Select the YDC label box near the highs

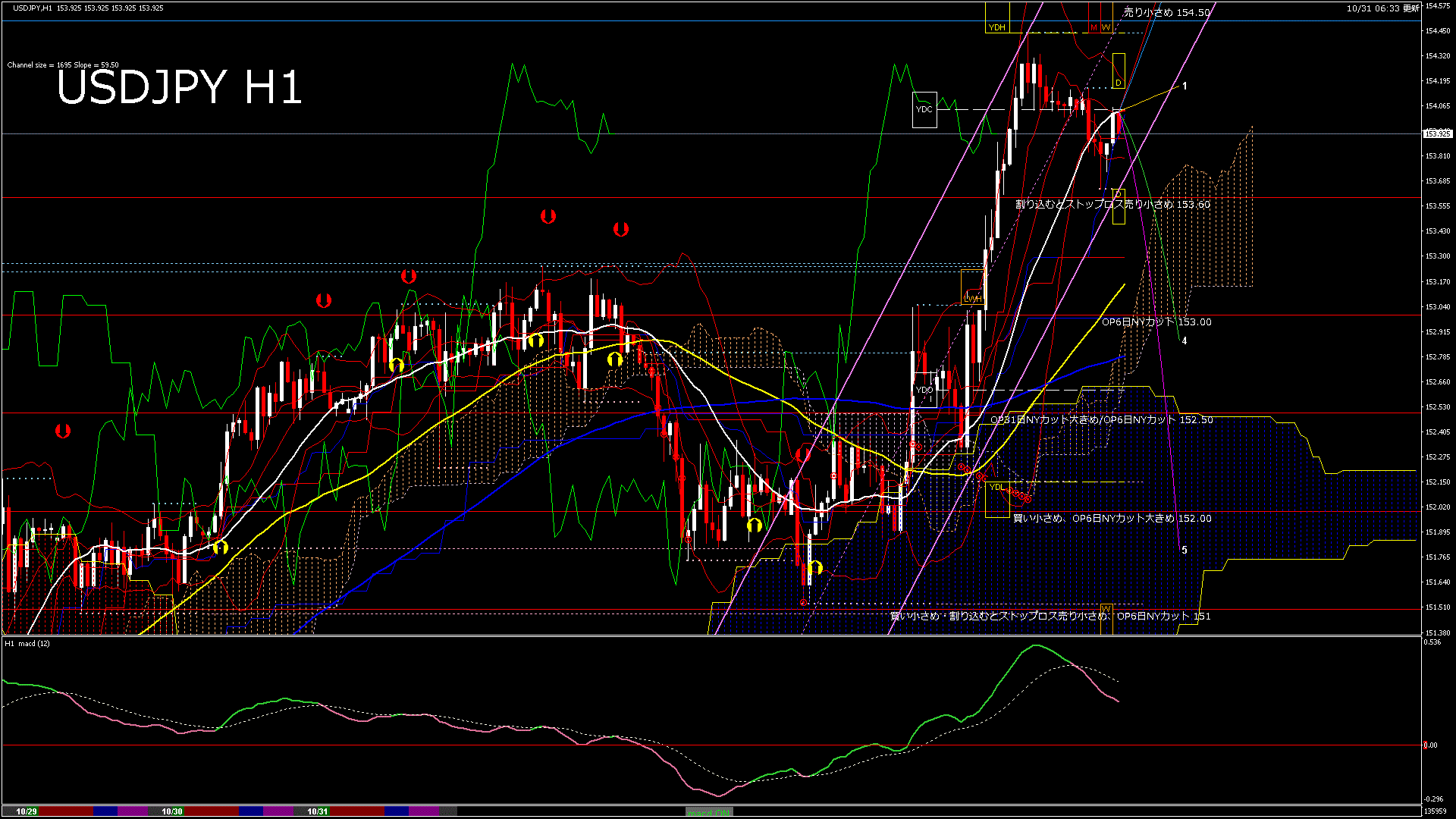point(924,109)
